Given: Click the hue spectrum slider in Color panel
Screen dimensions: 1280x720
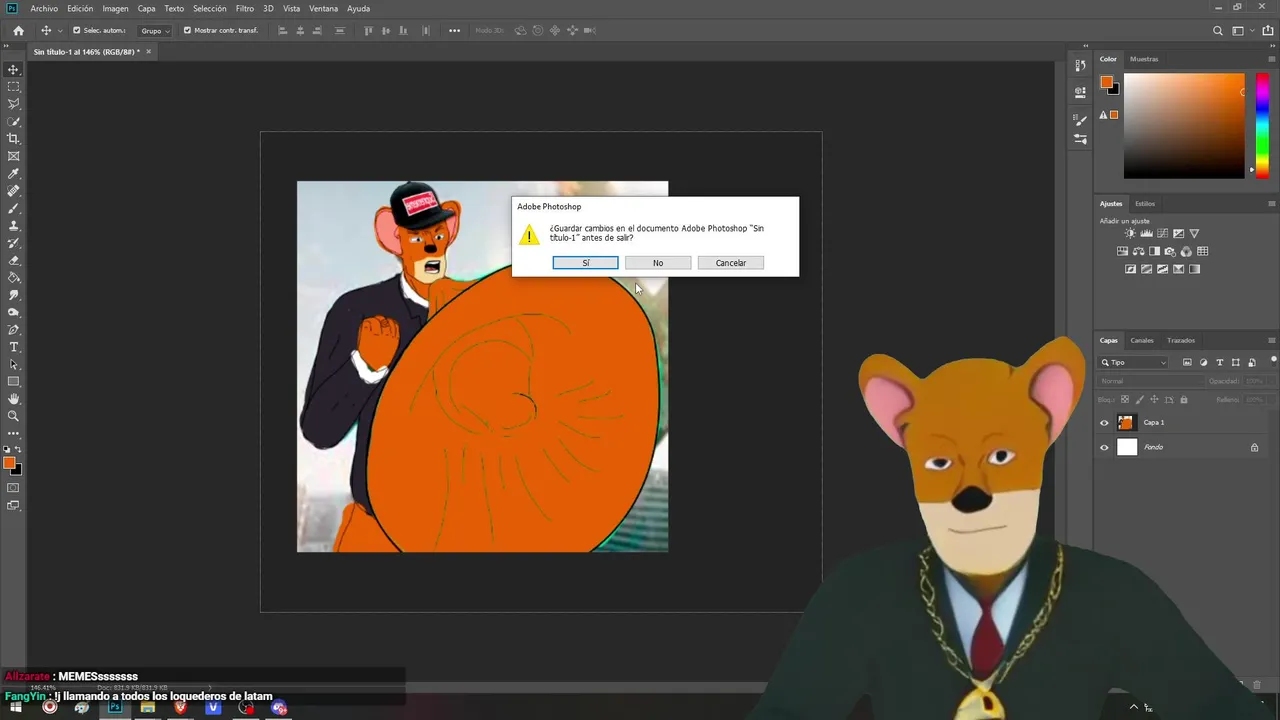Looking at the screenshot, I should (x=1262, y=126).
